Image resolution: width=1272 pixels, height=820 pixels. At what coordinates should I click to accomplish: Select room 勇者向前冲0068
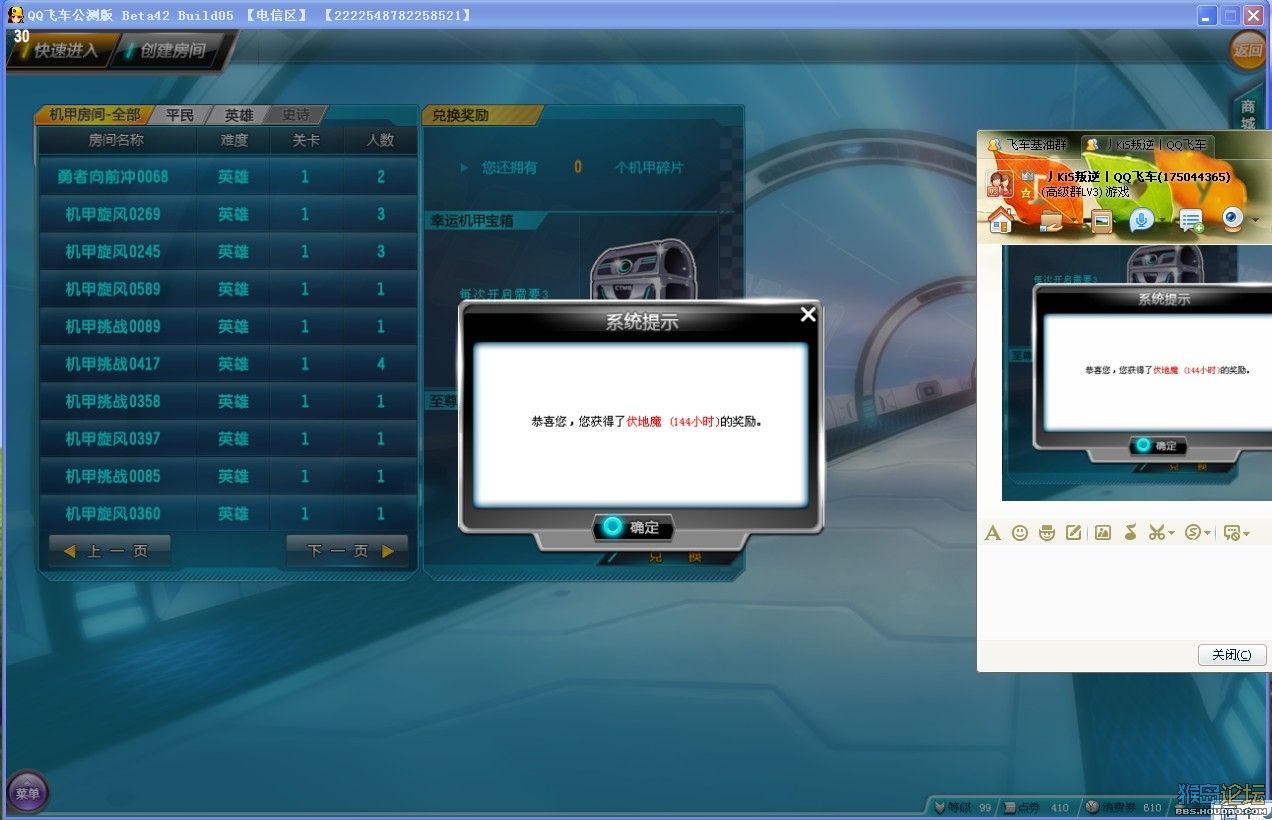pos(228,177)
